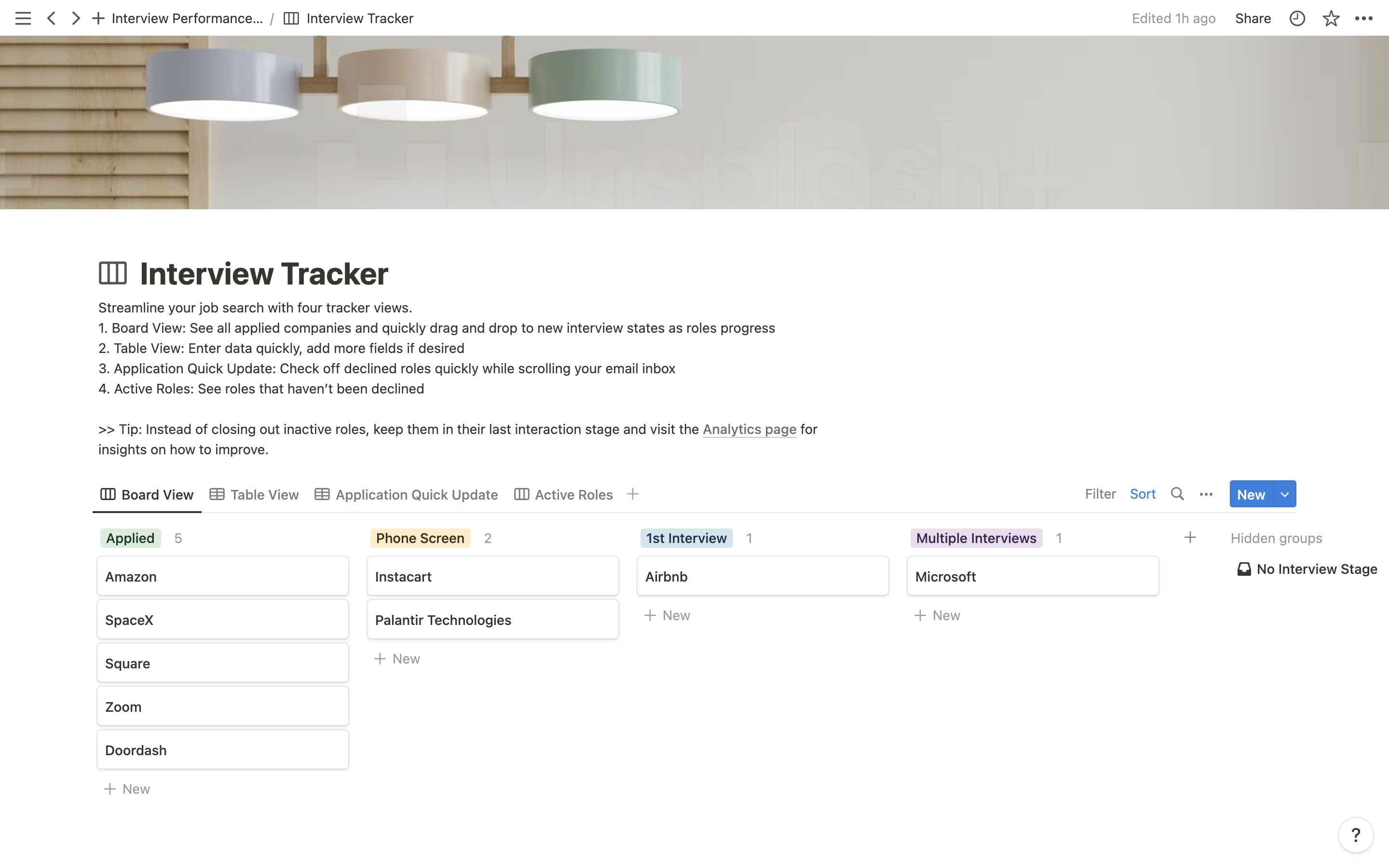
Task: Click the page cover image
Action: [x=694, y=122]
